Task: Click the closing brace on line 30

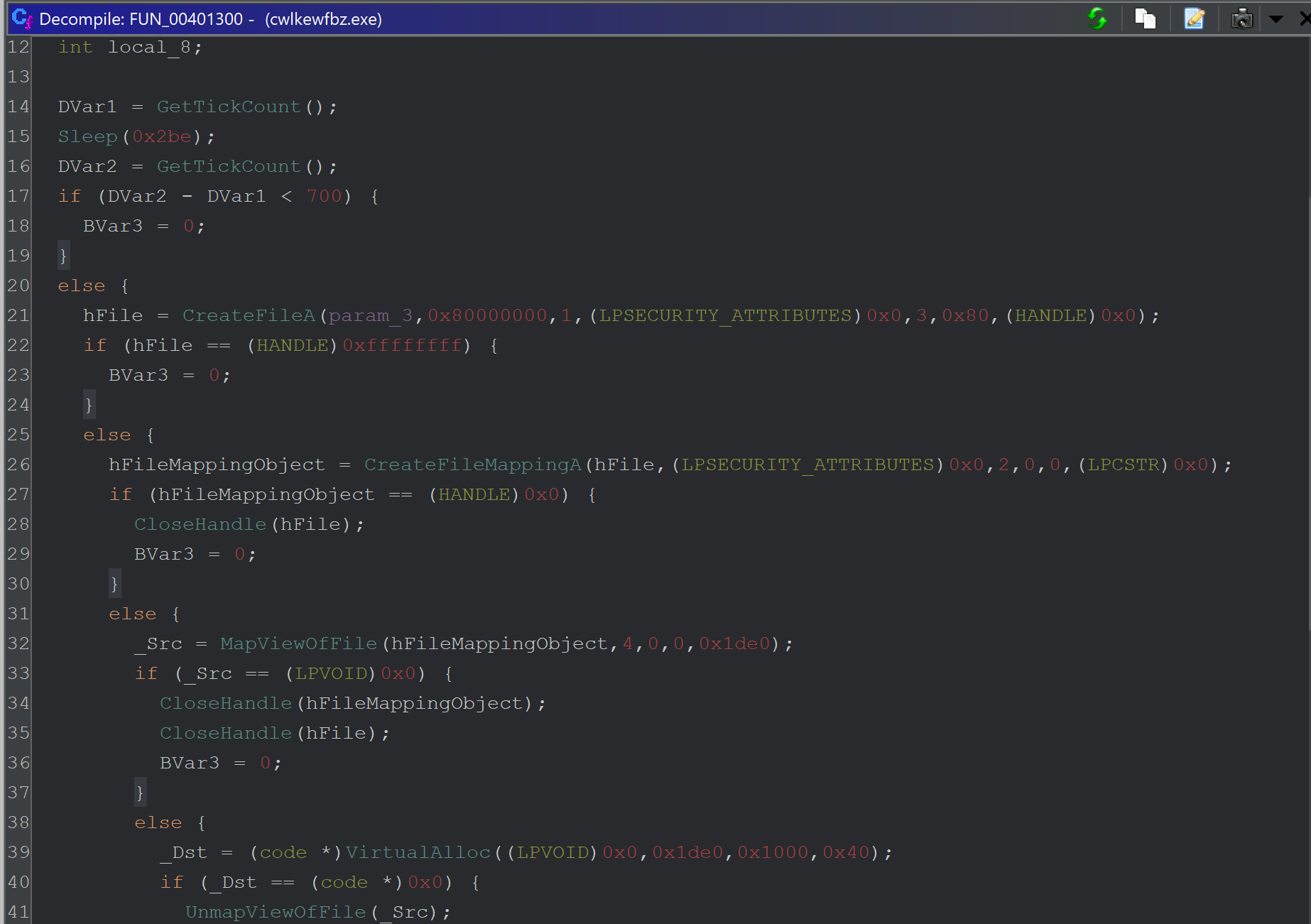Action: tap(114, 584)
